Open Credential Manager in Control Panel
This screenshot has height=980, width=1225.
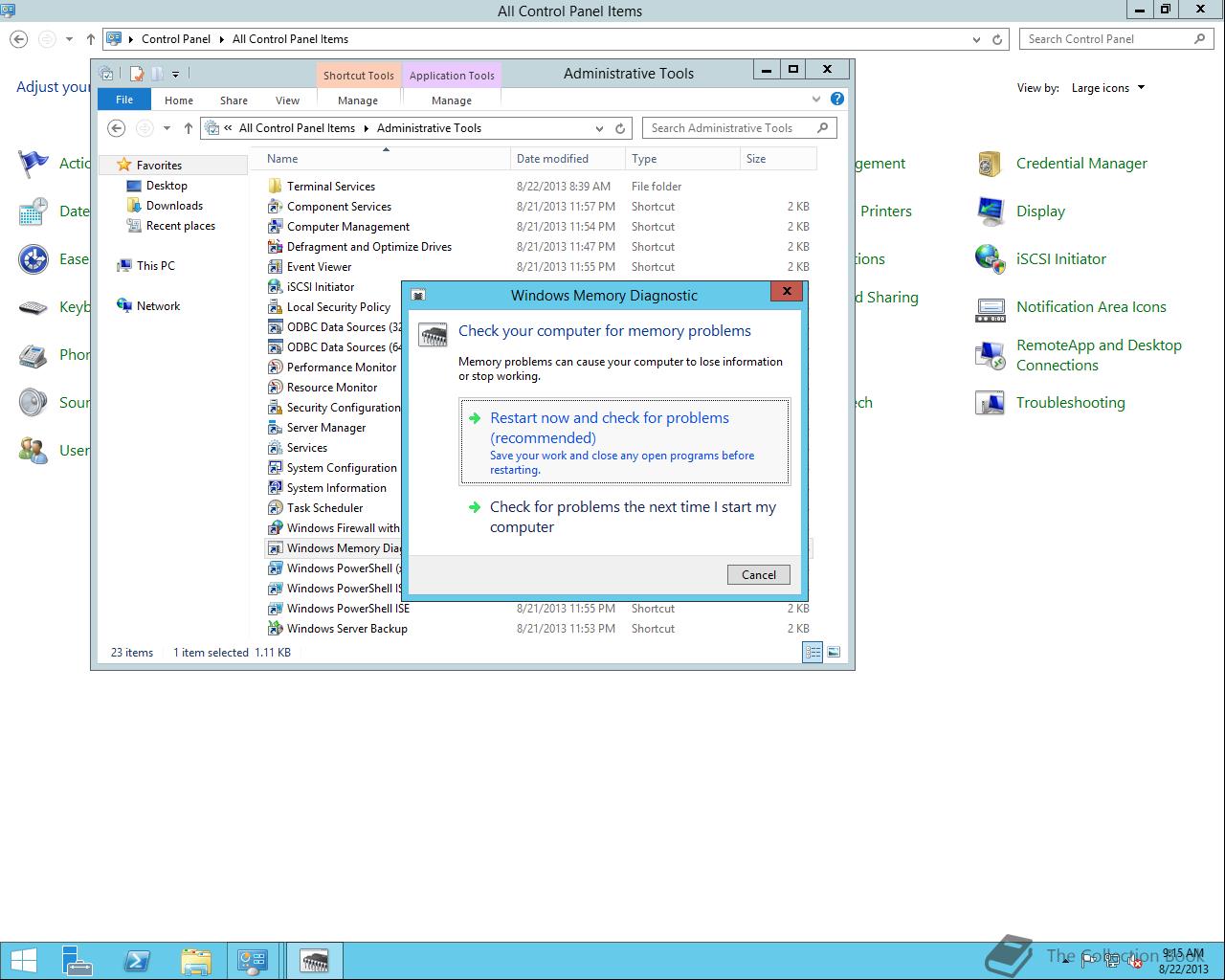coord(1061,164)
